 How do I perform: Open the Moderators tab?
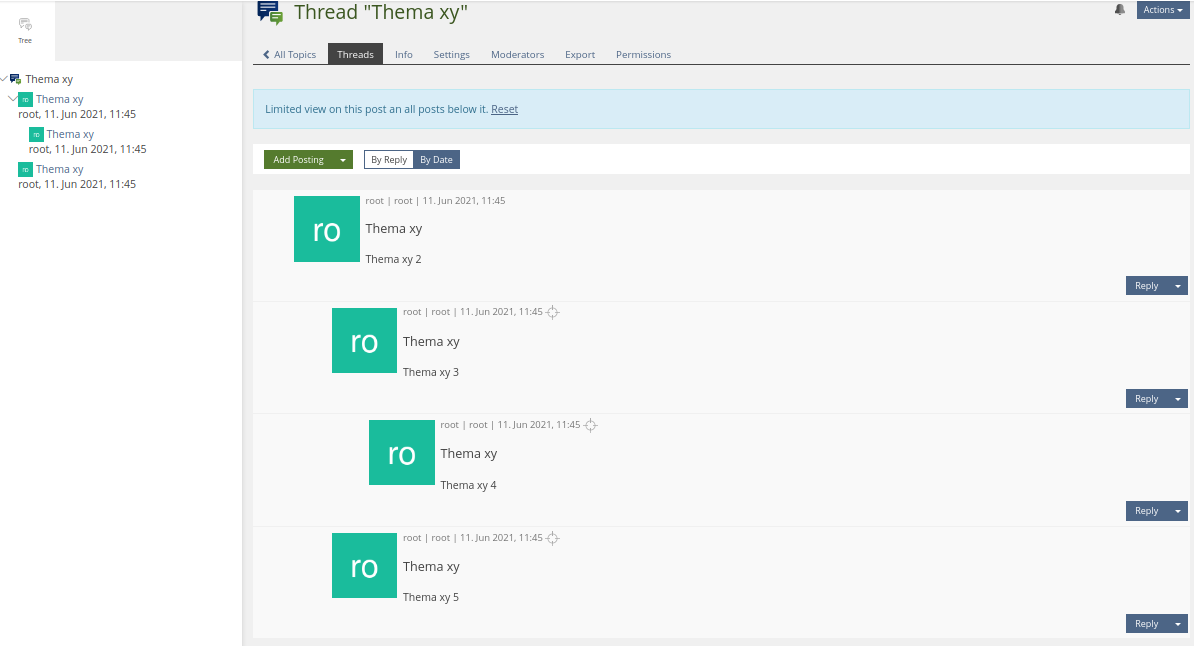click(x=517, y=54)
